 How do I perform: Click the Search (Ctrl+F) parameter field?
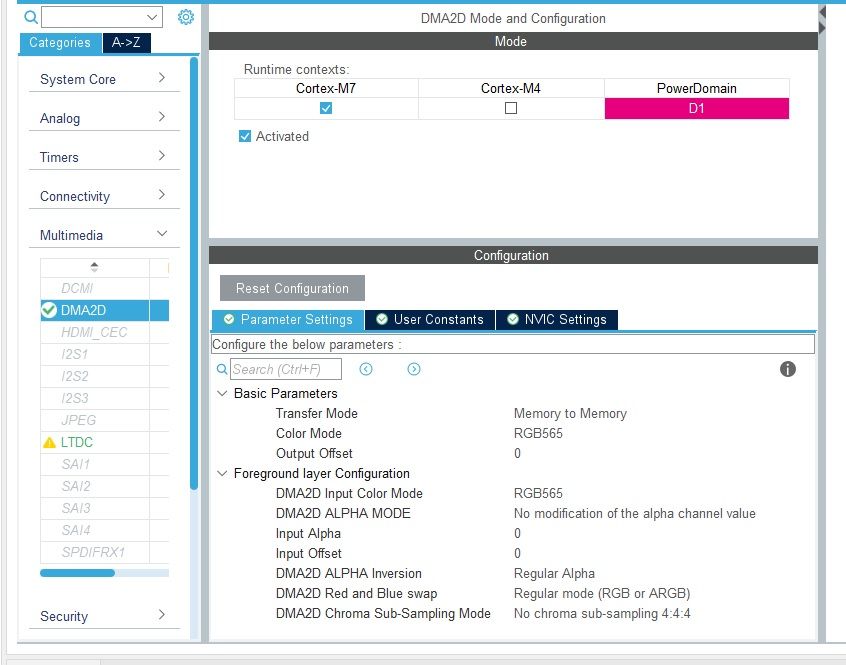coord(286,369)
